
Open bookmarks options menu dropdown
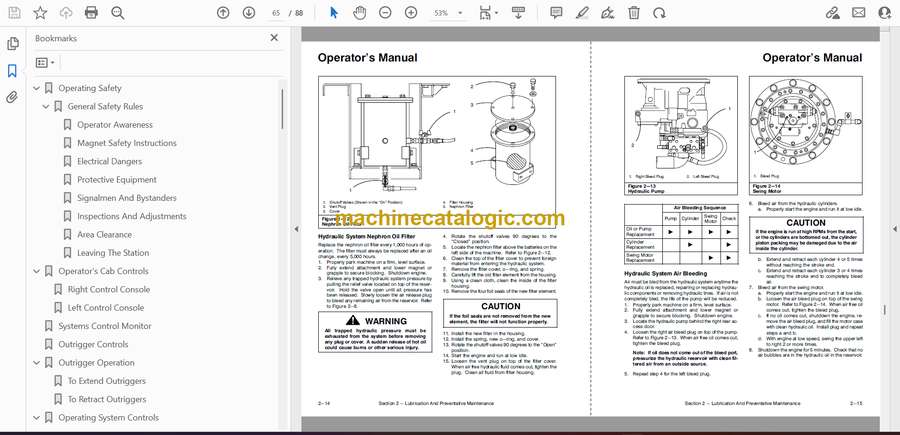point(45,63)
